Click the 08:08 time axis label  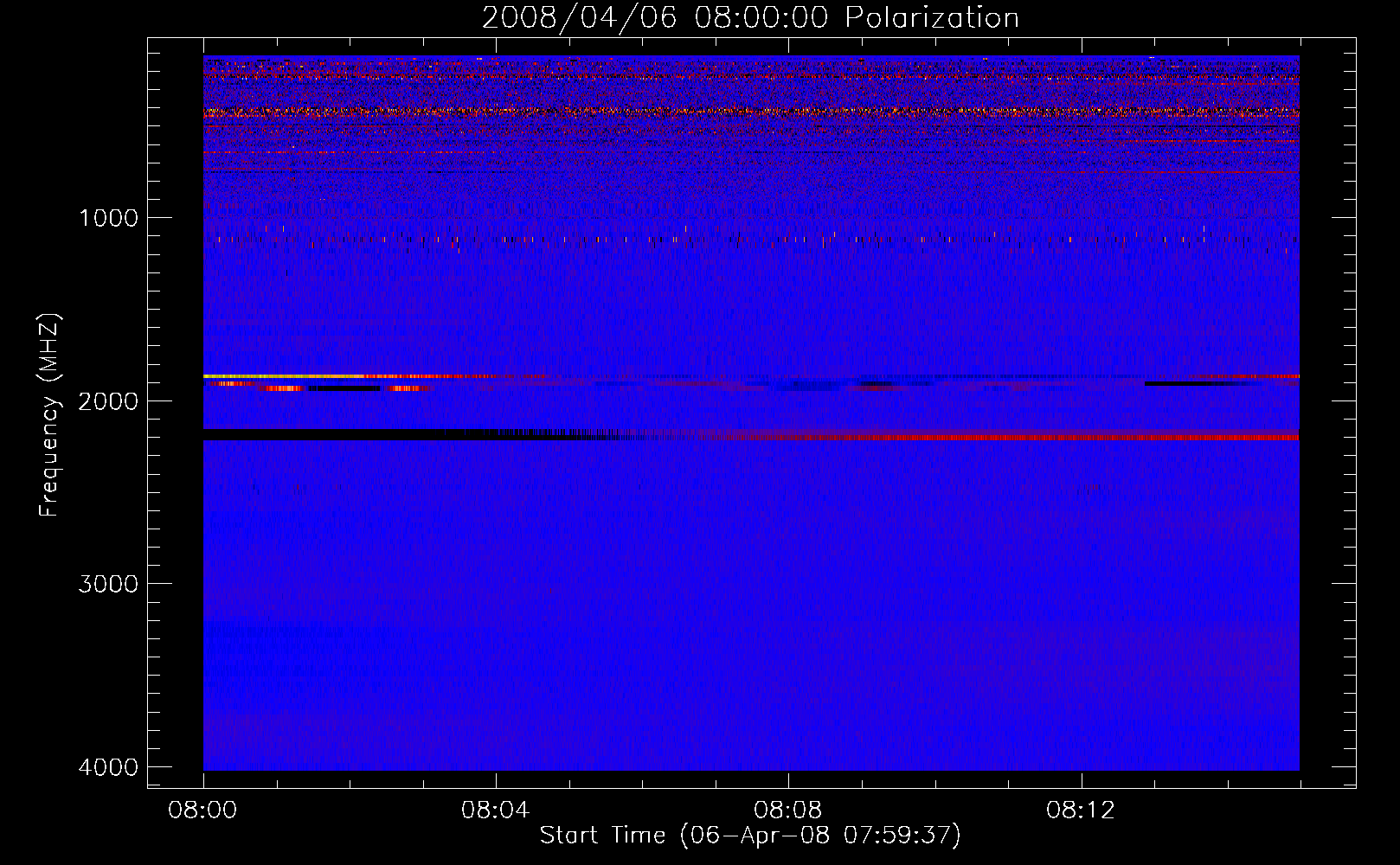coord(788,811)
